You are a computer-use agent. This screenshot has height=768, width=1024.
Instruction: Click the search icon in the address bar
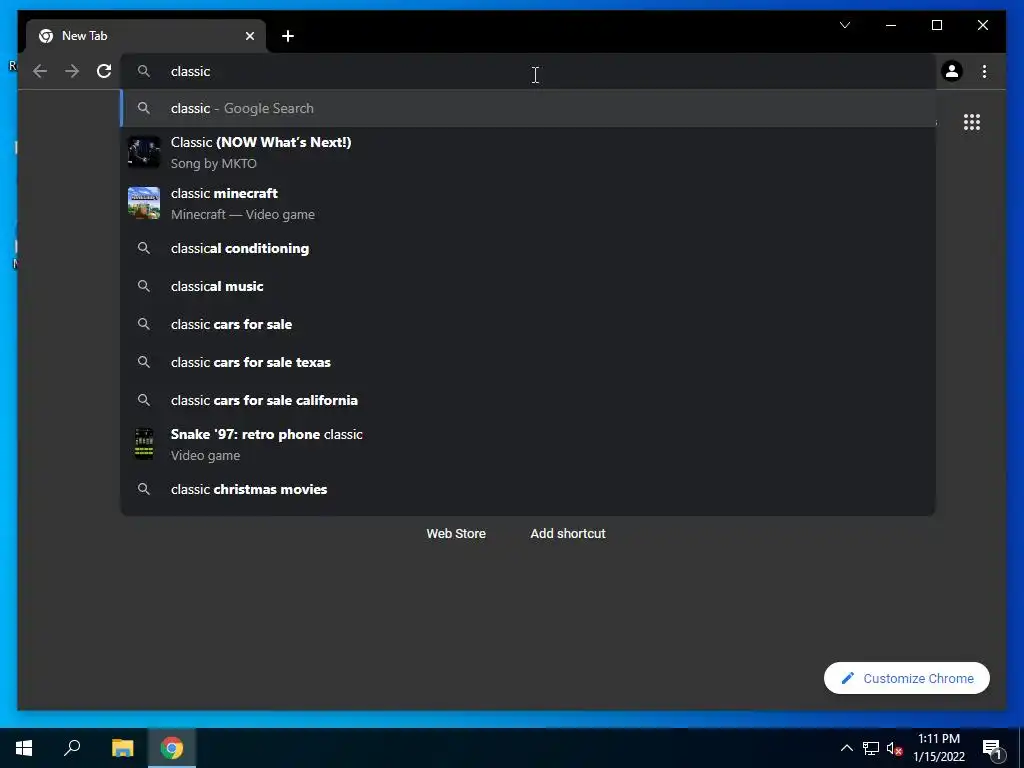[144, 71]
